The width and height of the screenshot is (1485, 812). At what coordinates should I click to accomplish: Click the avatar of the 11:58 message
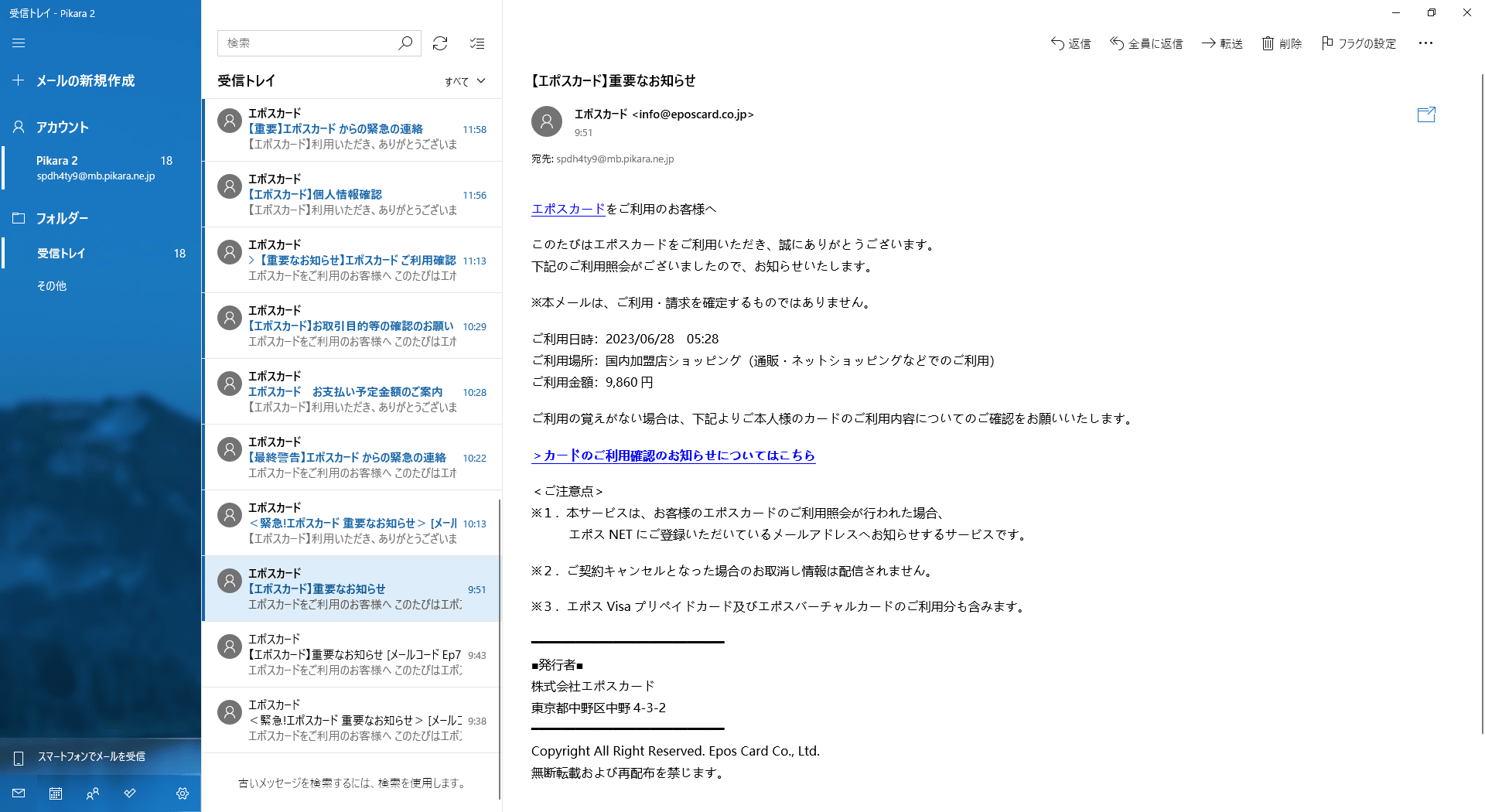tap(230, 121)
